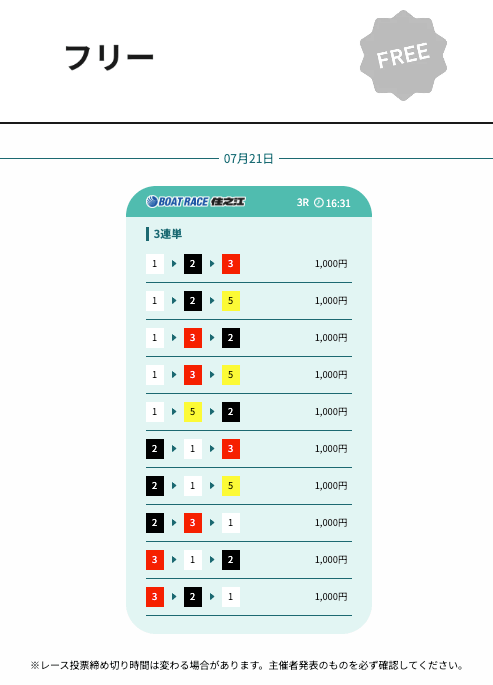Click the フリー page title
This screenshot has height=685, width=493.
(x=109, y=57)
